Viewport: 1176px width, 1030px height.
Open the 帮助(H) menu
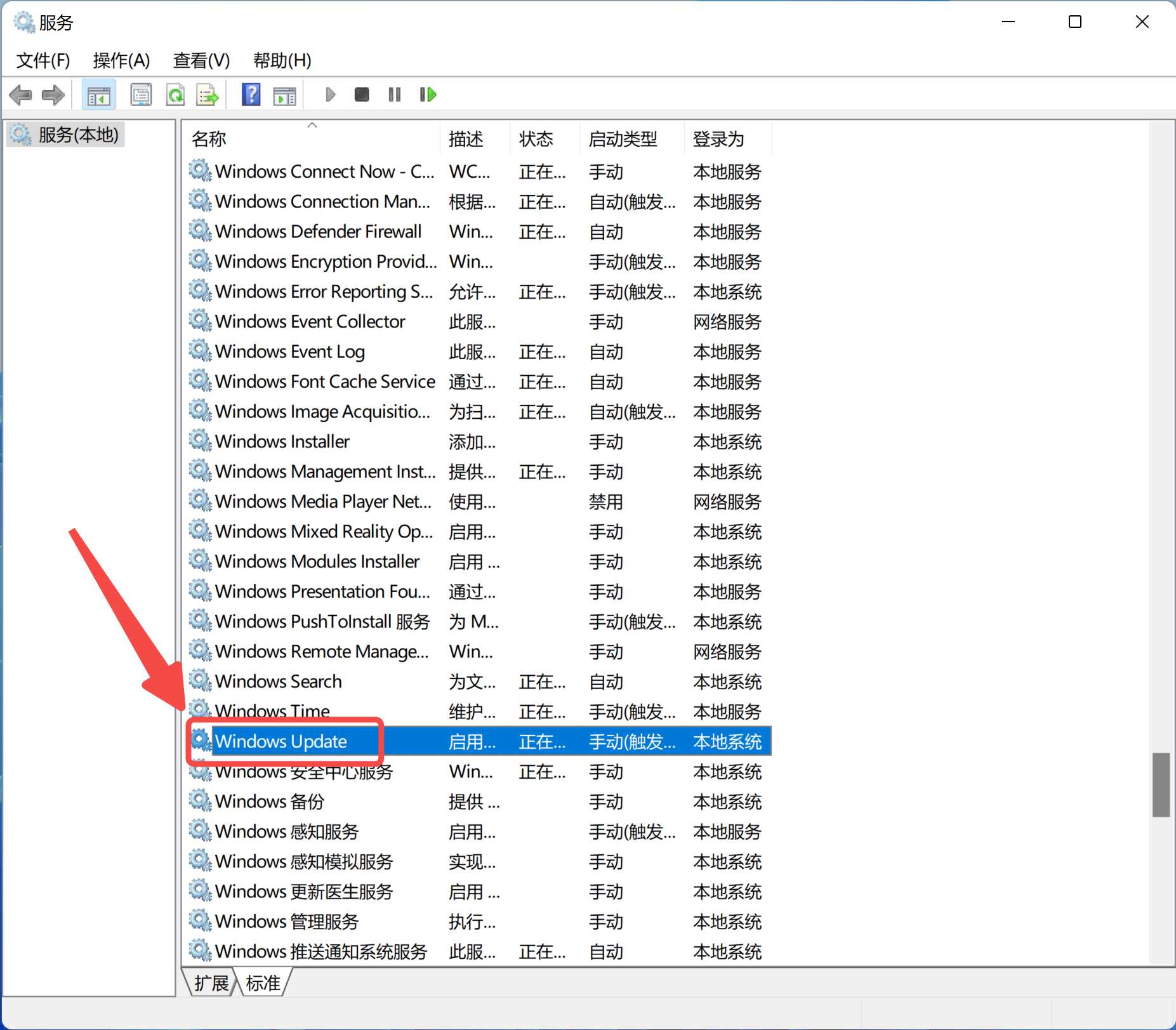coord(282,60)
